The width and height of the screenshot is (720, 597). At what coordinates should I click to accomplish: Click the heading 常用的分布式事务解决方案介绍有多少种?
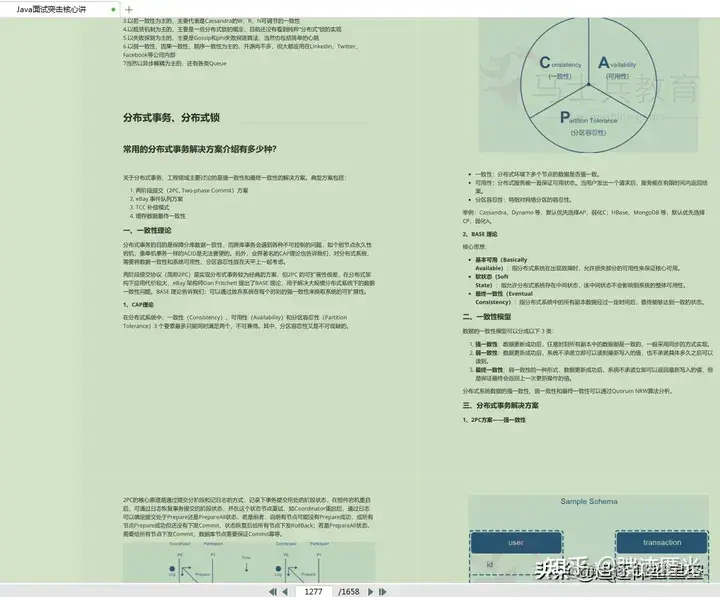click(199, 149)
